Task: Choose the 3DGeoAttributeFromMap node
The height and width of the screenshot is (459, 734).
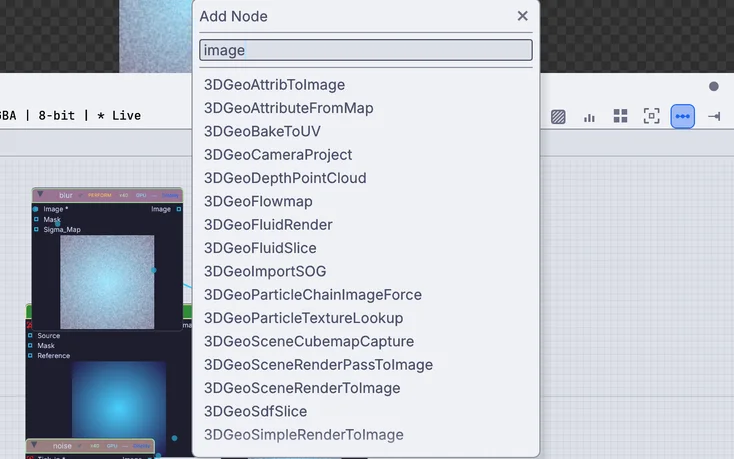Action: [x=288, y=108]
